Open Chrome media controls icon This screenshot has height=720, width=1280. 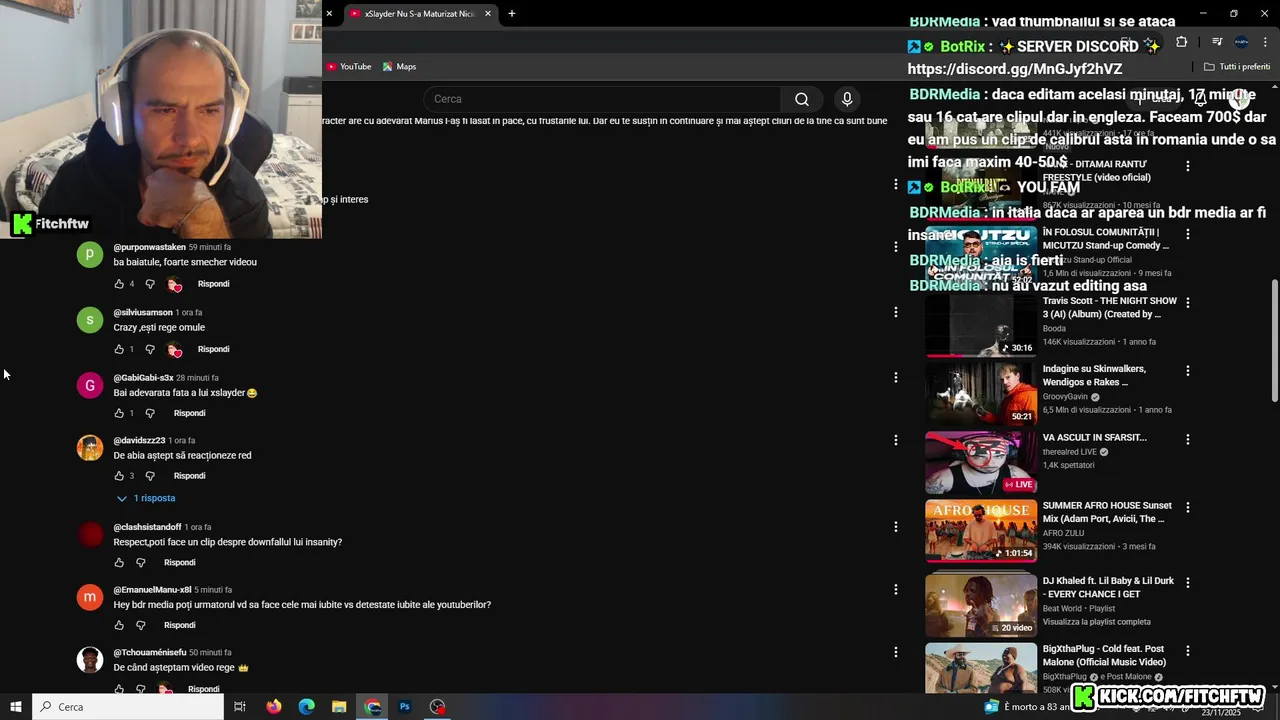point(1217,42)
